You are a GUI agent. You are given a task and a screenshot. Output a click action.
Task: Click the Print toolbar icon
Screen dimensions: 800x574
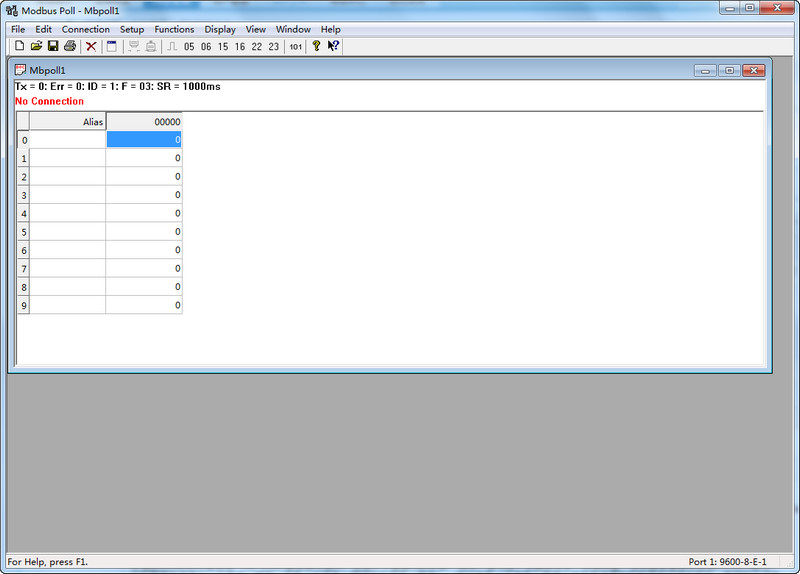(70, 46)
